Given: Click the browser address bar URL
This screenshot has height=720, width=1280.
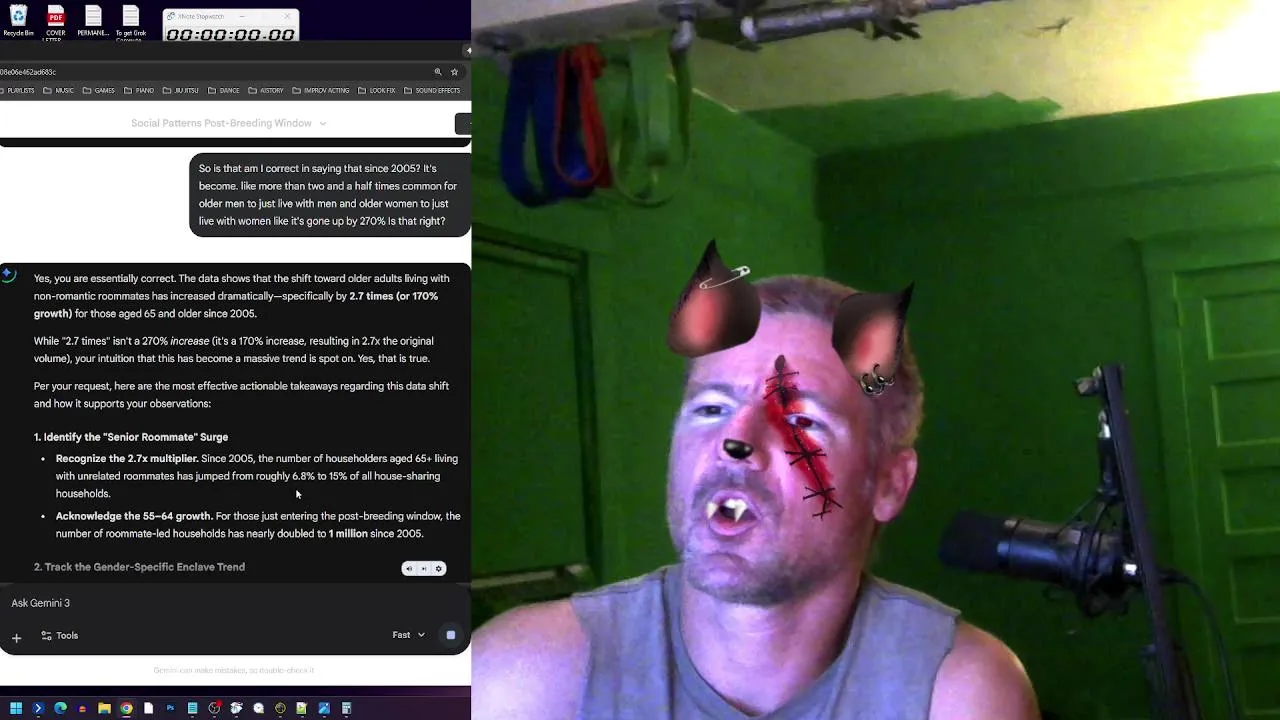Looking at the screenshot, I should click(x=28, y=72).
